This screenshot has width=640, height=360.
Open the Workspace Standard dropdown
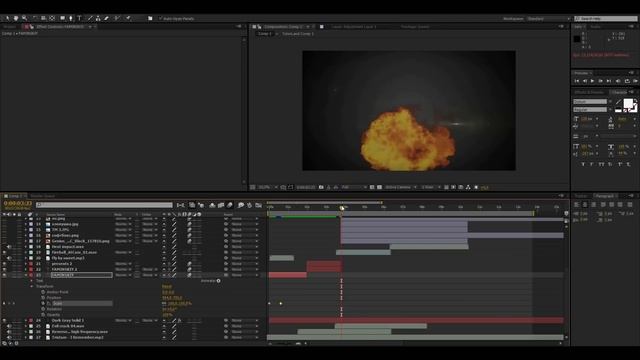tap(548, 18)
